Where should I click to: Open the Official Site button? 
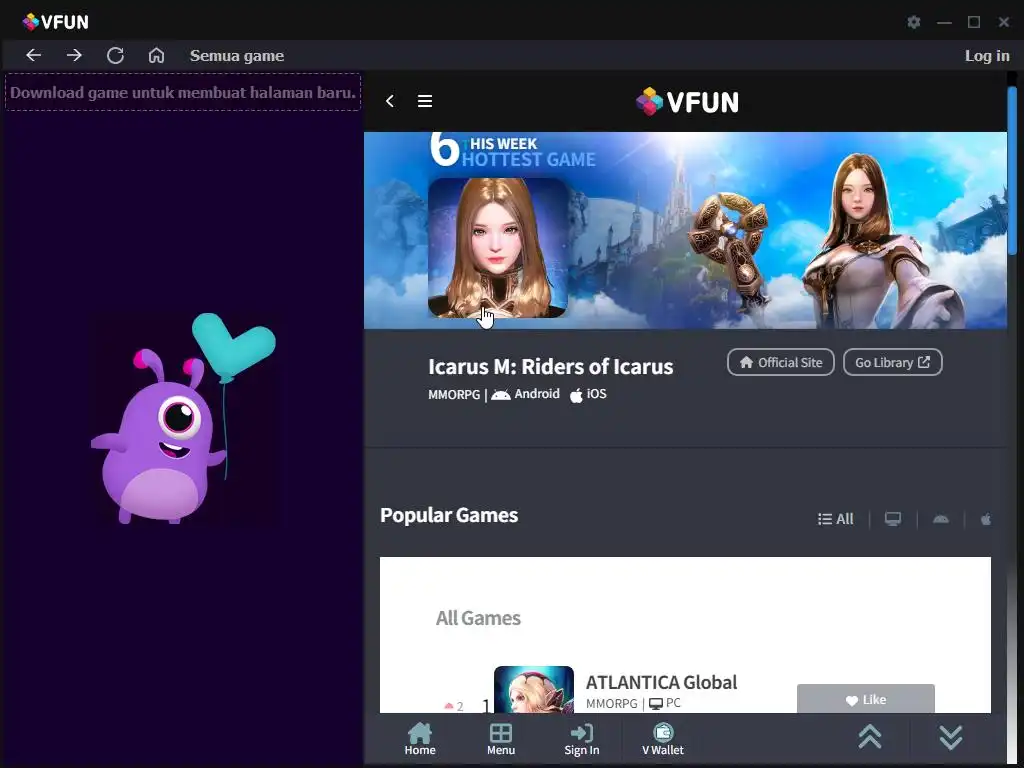click(780, 362)
